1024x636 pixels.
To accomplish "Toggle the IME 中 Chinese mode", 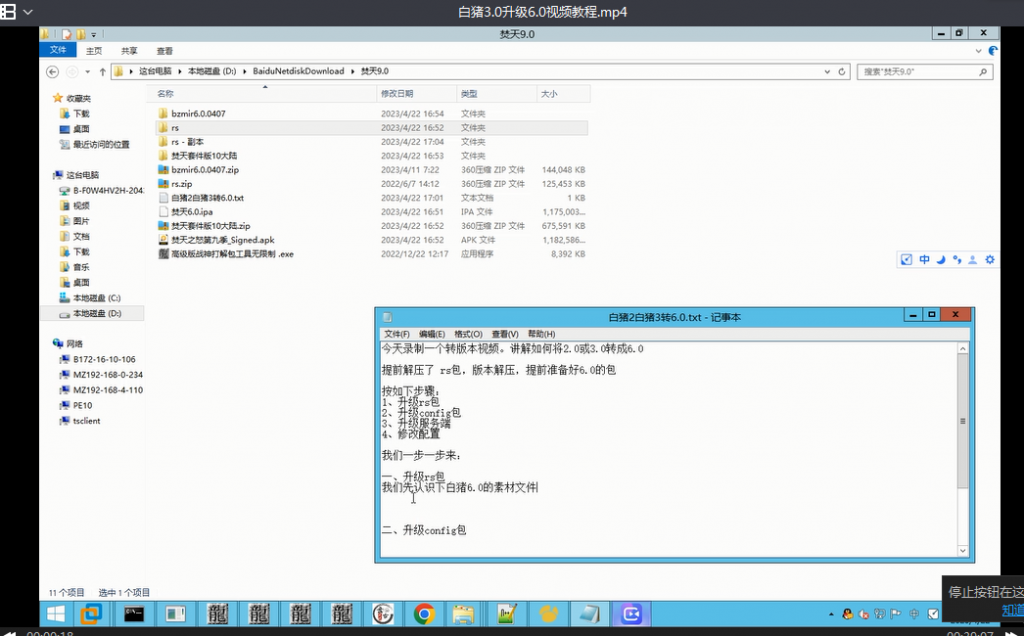I will point(924,259).
